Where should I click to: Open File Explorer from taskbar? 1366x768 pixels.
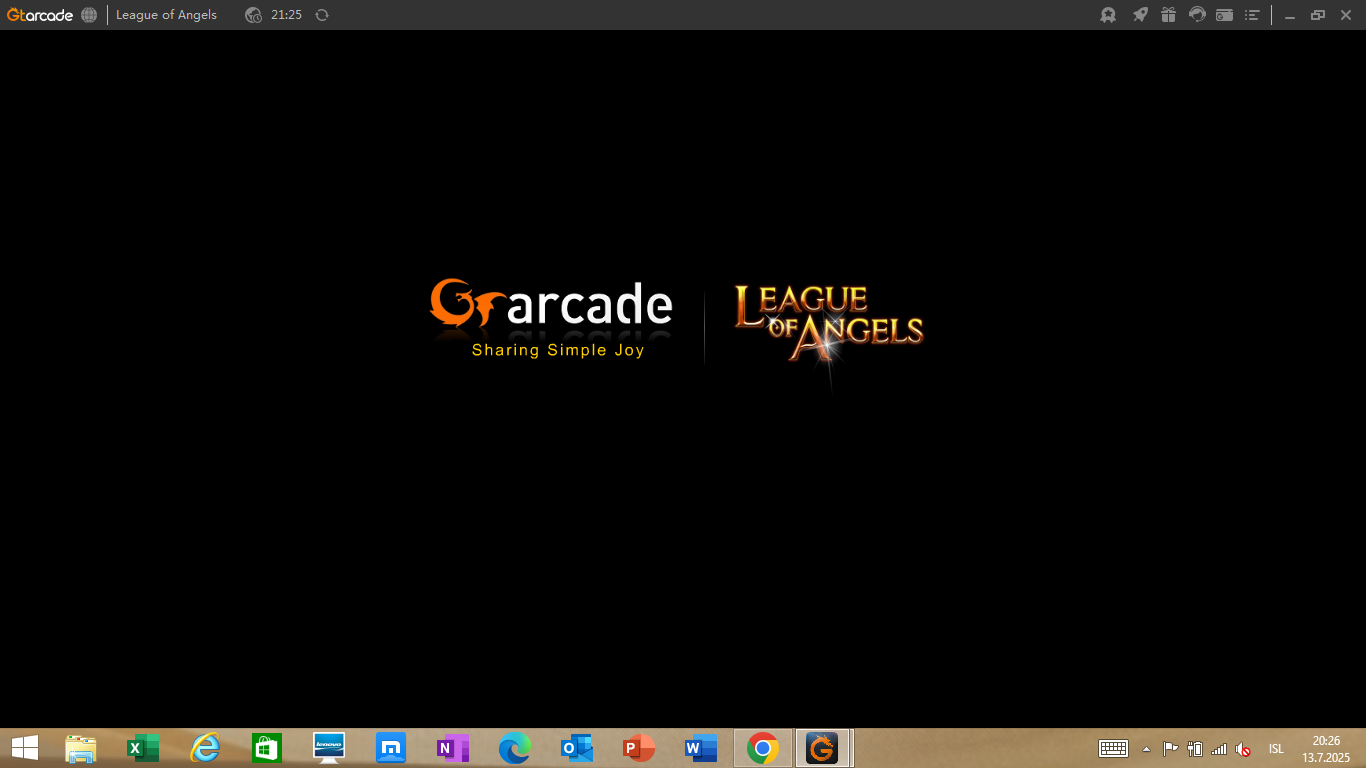pyautogui.click(x=81, y=748)
